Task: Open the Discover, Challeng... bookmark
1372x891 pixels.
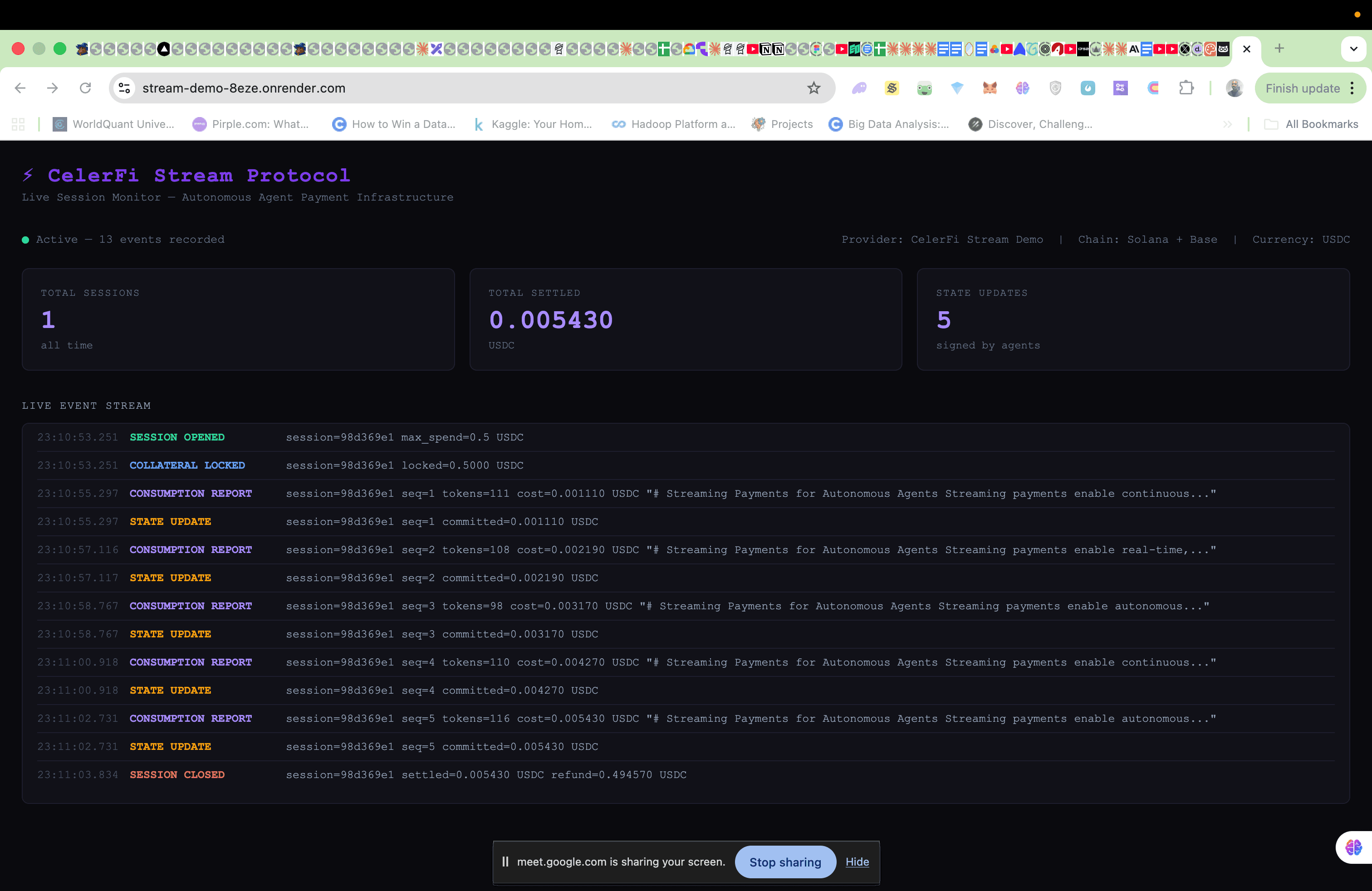Action: pos(1030,124)
